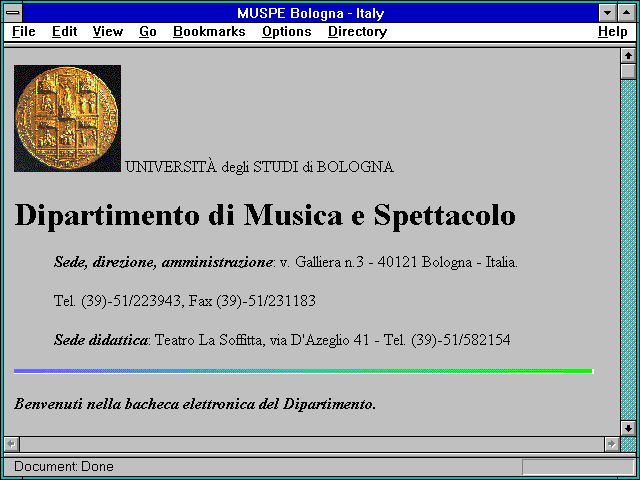640x480 pixels.
Task: Click the vertical scrollbar track
Action: tap(628, 250)
